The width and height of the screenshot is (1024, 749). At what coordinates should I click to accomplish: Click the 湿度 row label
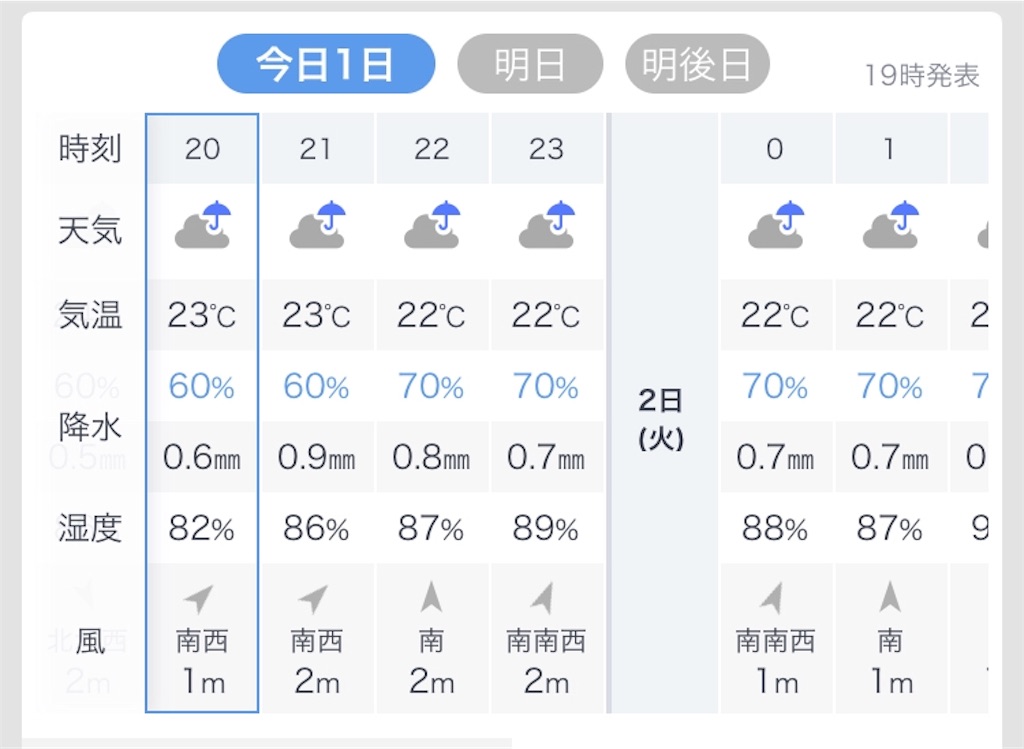[x=88, y=528]
